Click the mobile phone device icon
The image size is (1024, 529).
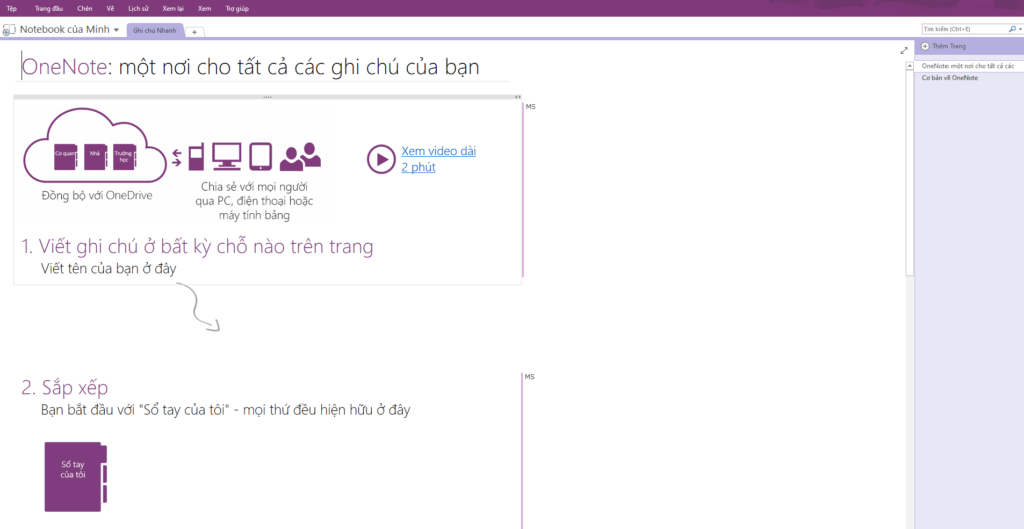pos(196,155)
